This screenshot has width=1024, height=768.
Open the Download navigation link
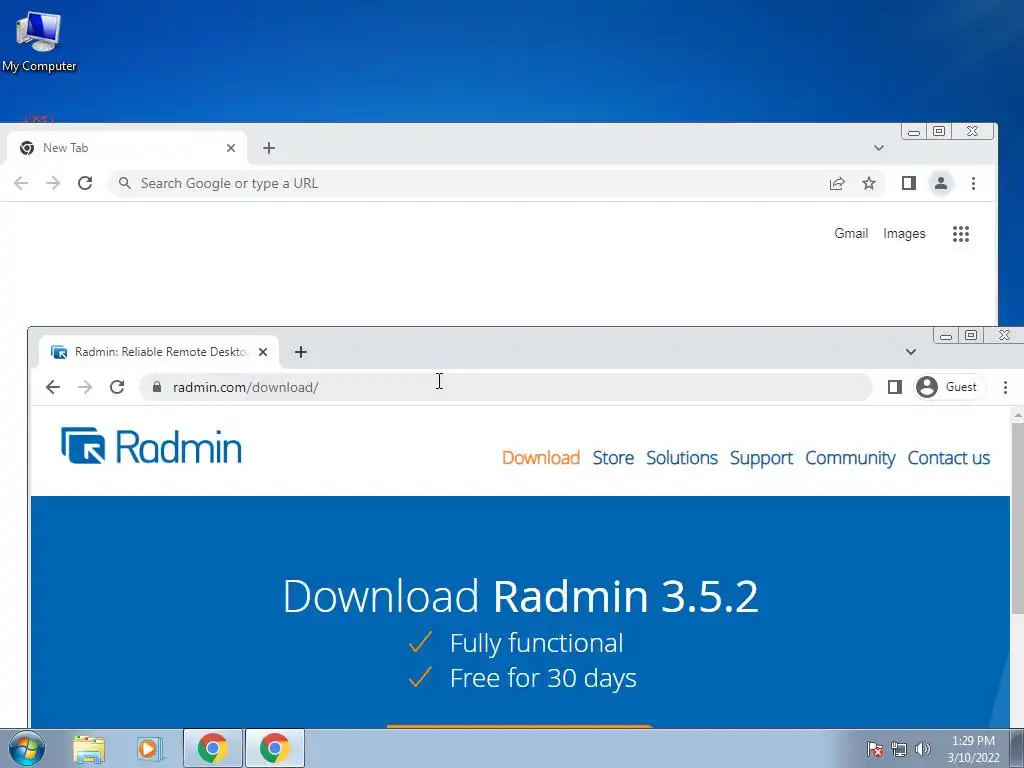[x=541, y=458]
